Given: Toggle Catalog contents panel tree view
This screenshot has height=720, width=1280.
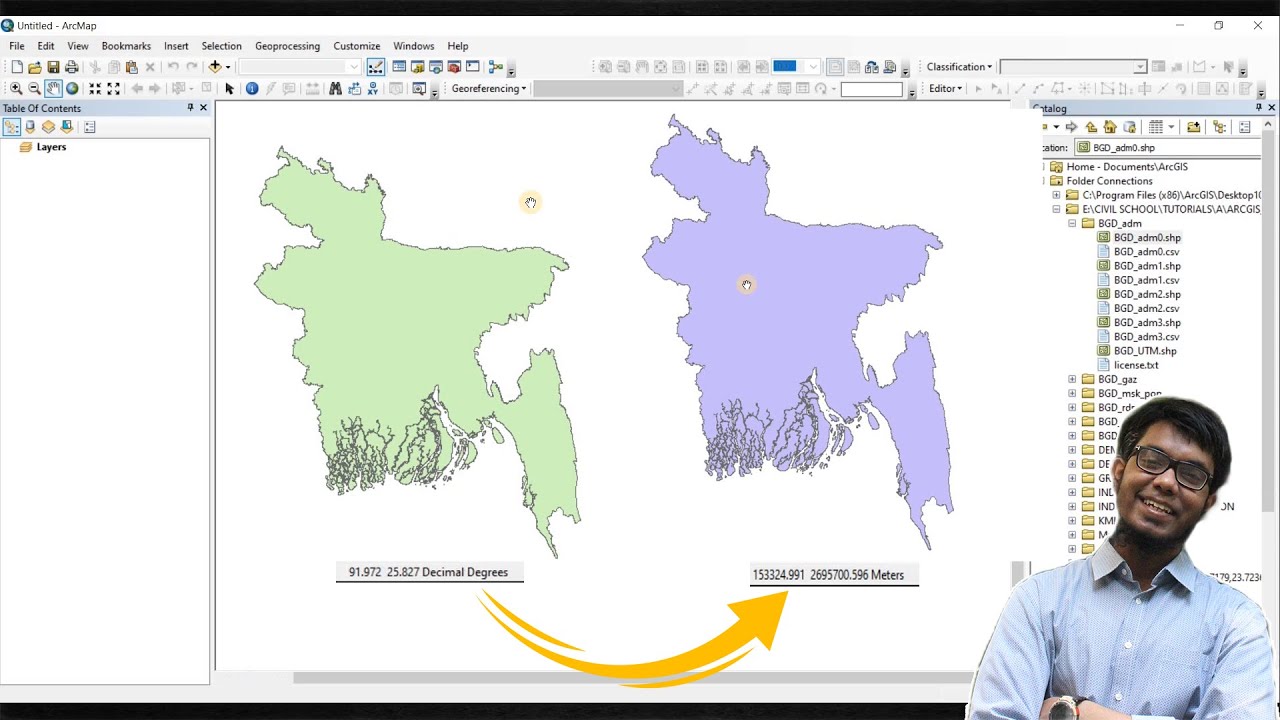Looking at the screenshot, I should pos(1219,127).
